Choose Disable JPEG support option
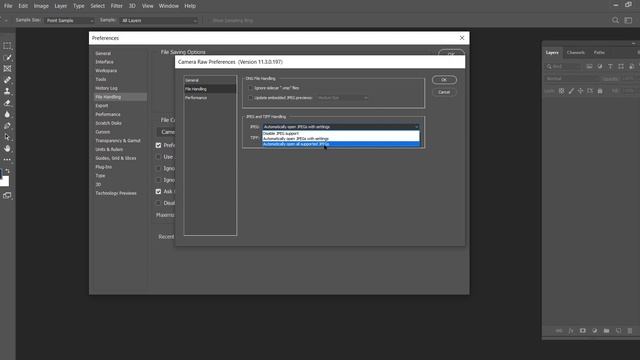 341,133
